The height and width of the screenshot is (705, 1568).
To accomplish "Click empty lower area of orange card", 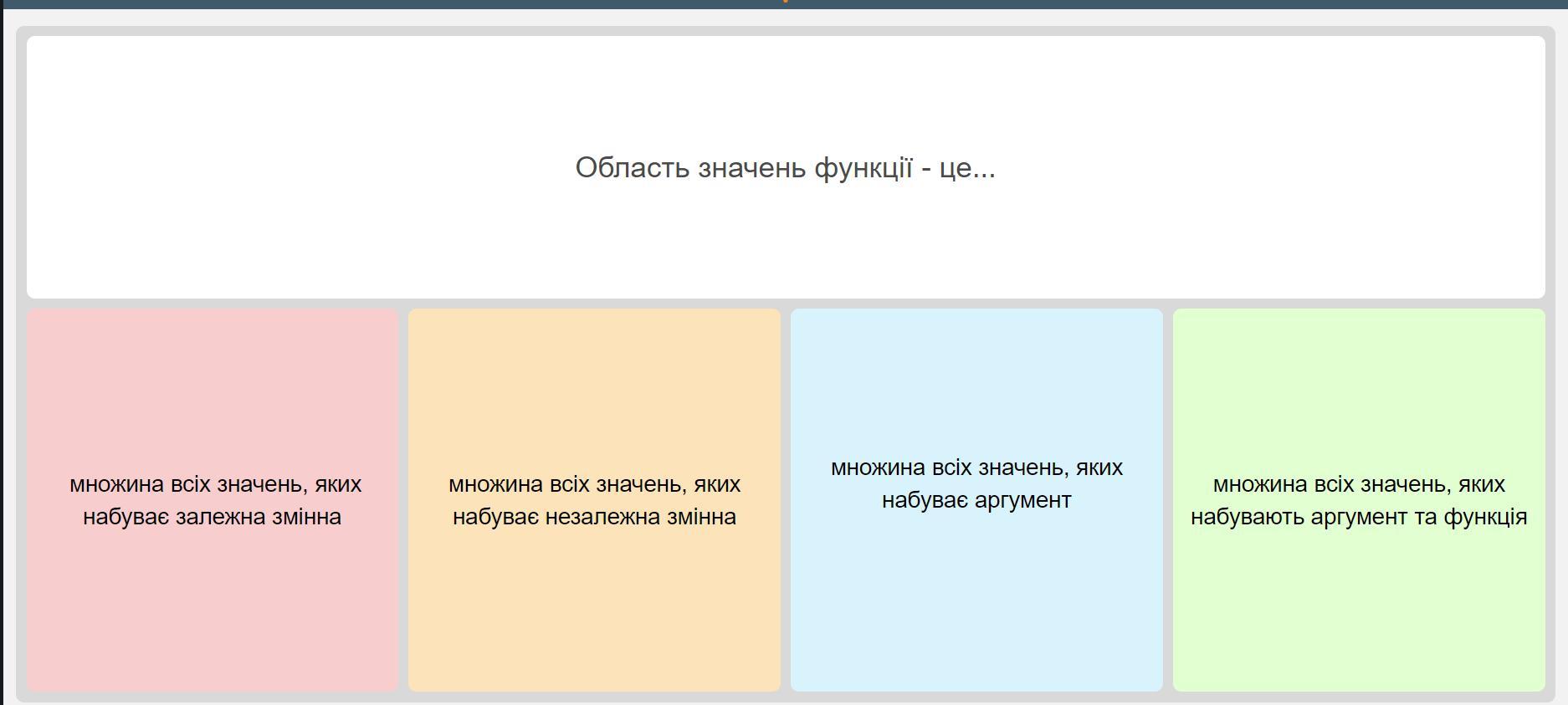I will coord(594,619).
